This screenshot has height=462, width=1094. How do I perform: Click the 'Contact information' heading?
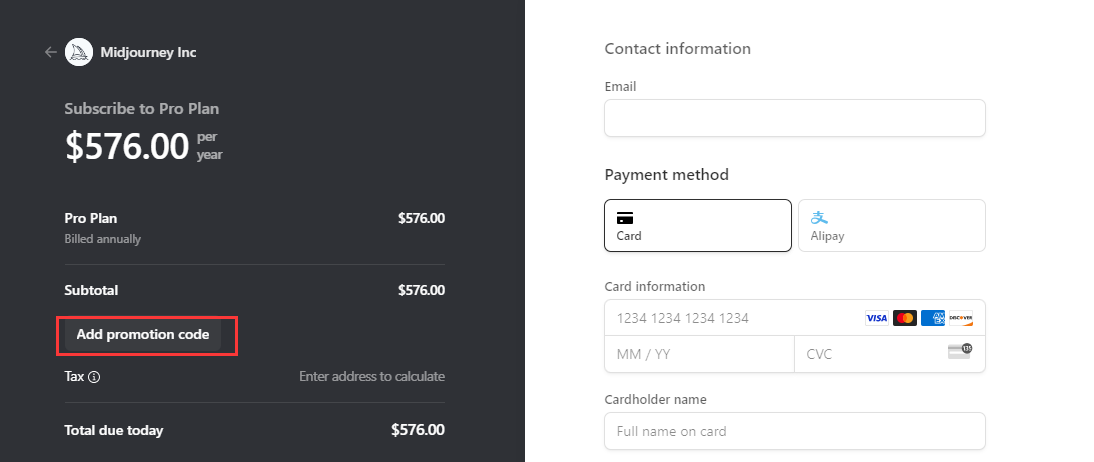coord(677,49)
